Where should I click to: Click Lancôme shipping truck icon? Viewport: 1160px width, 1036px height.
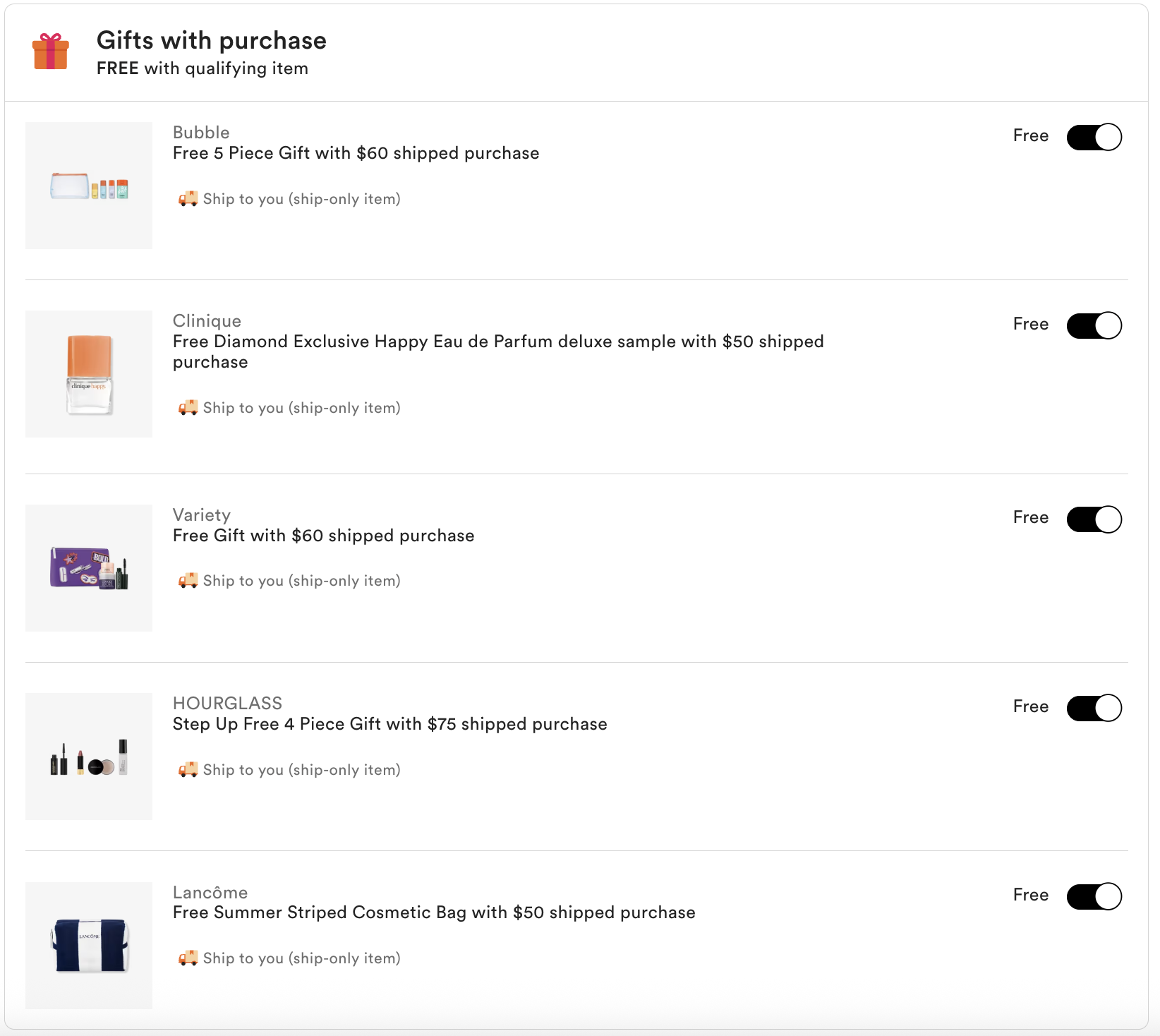tap(188, 958)
